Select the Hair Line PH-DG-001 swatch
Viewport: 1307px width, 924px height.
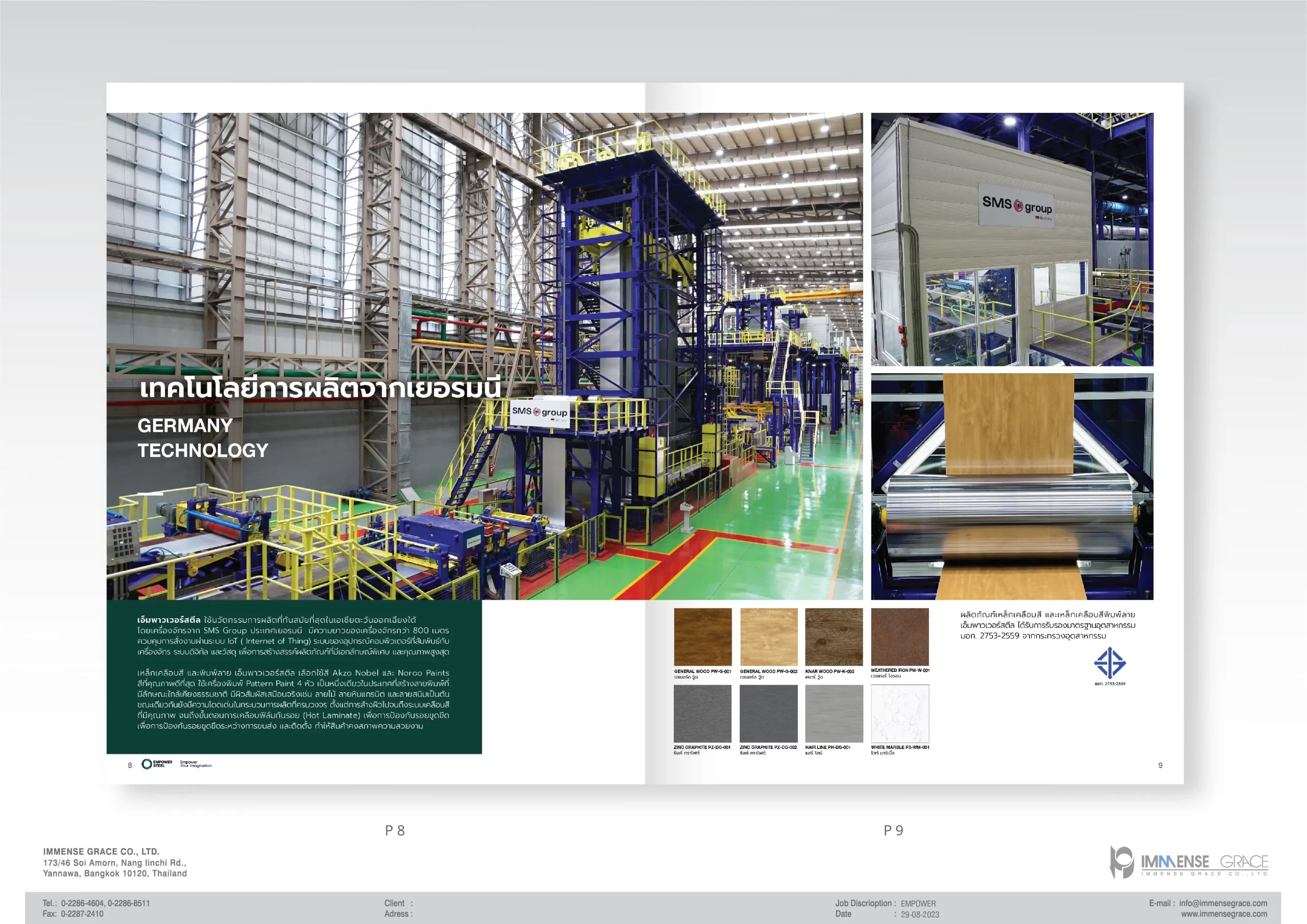(x=834, y=713)
